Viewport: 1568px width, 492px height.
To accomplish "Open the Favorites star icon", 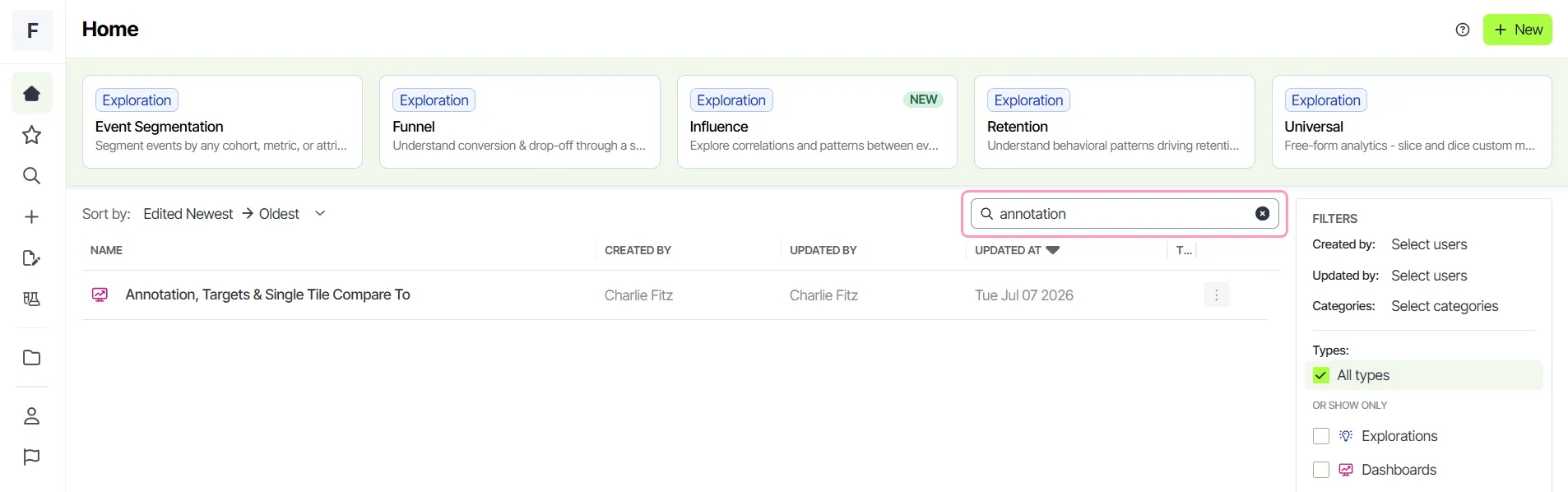I will [32, 134].
